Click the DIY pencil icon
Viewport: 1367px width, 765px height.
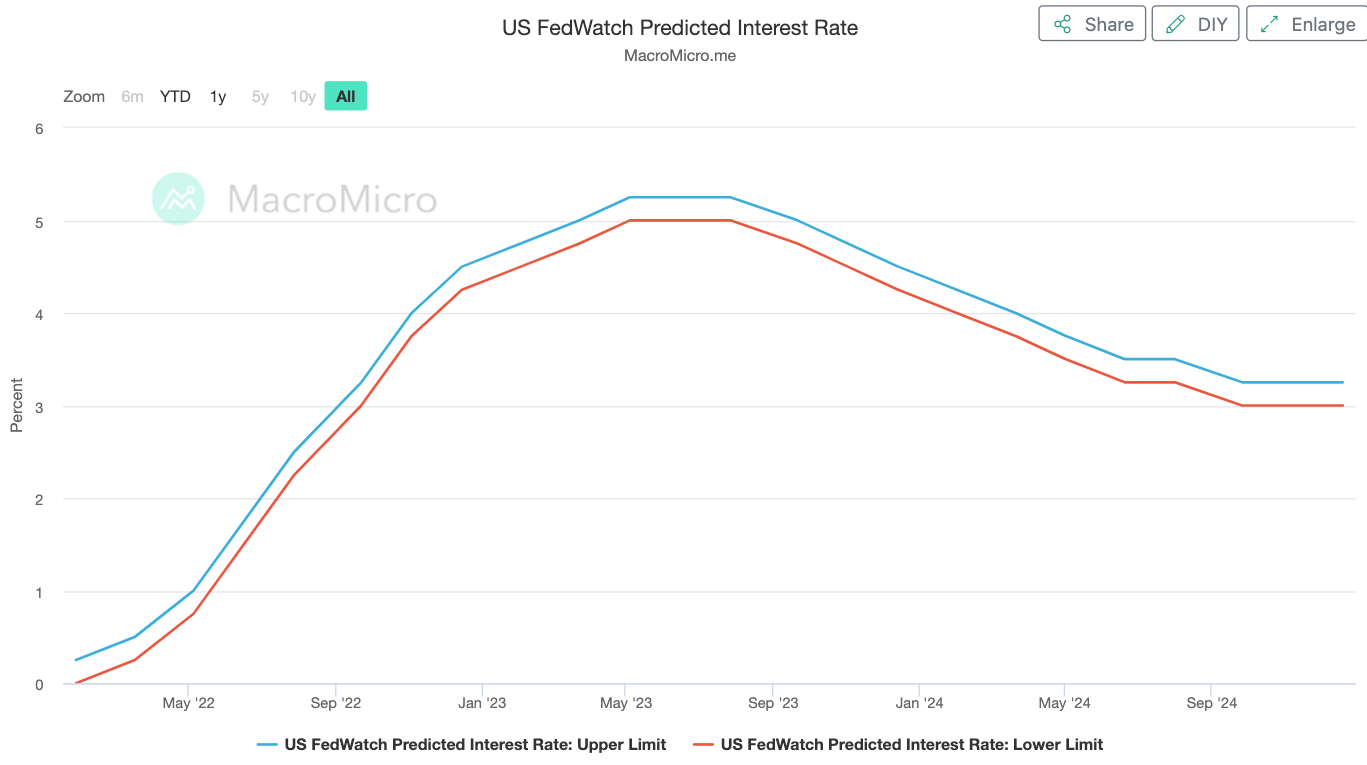1176,25
